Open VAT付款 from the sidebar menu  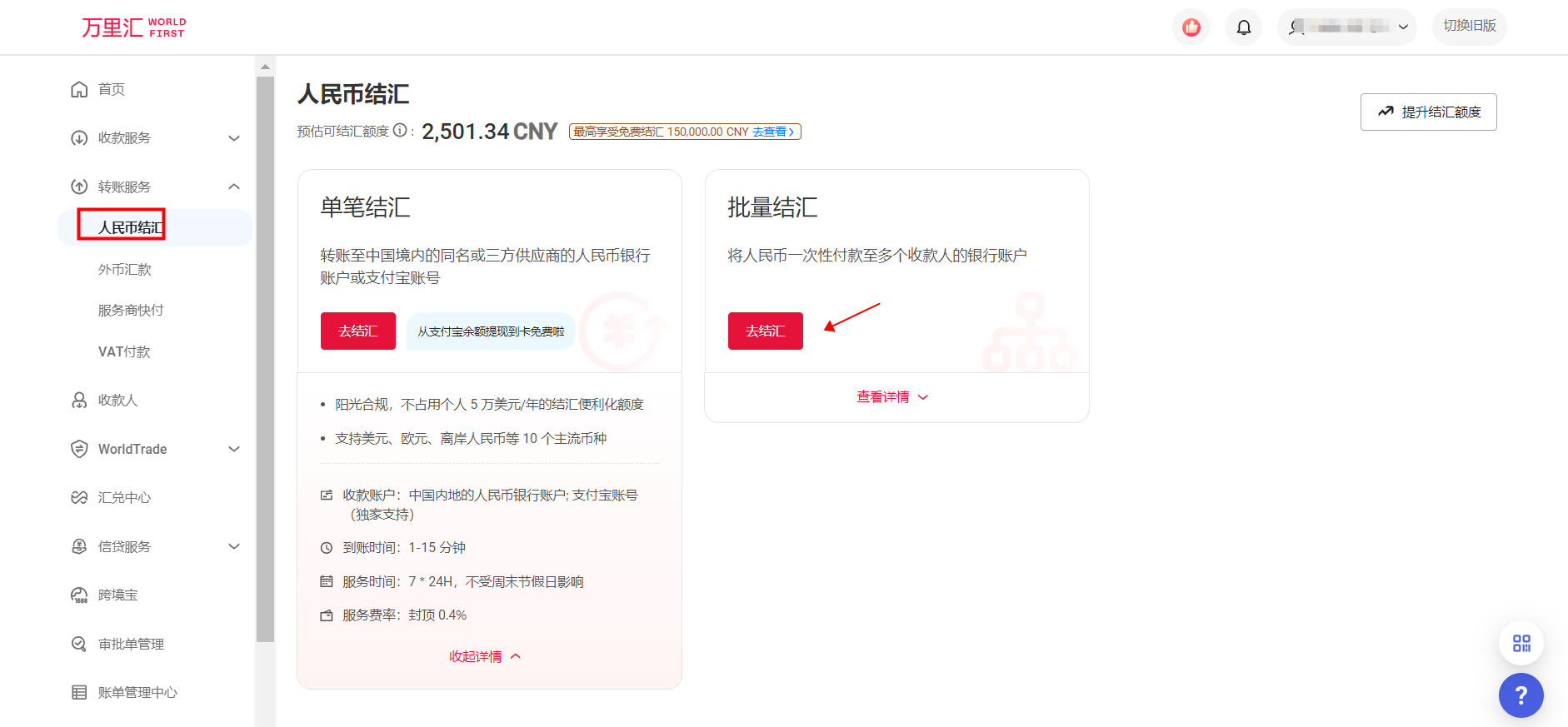click(124, 352)
